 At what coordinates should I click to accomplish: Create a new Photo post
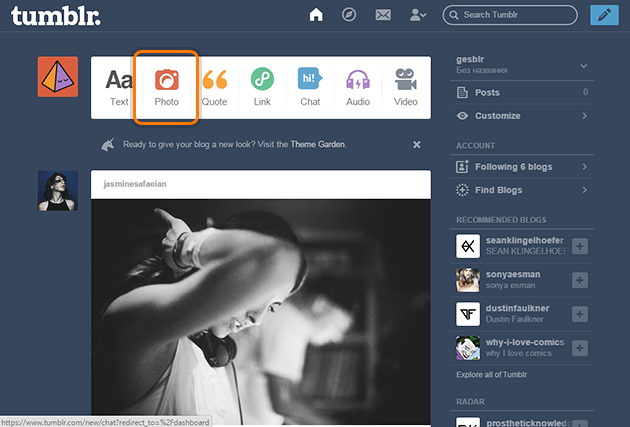(x=166, y=87)
